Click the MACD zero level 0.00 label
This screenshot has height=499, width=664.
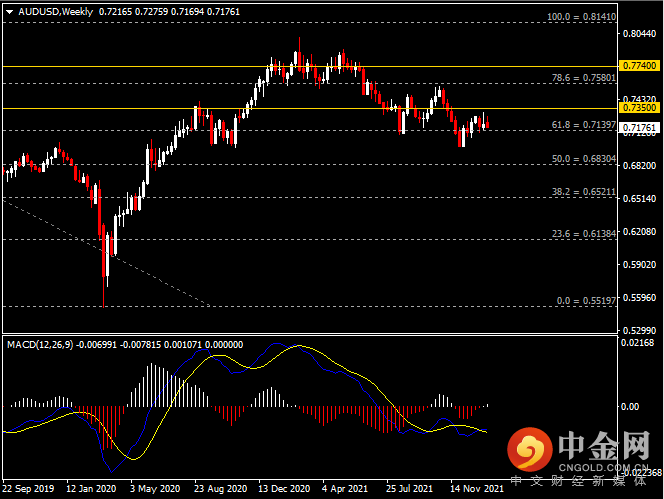[630, 407]
